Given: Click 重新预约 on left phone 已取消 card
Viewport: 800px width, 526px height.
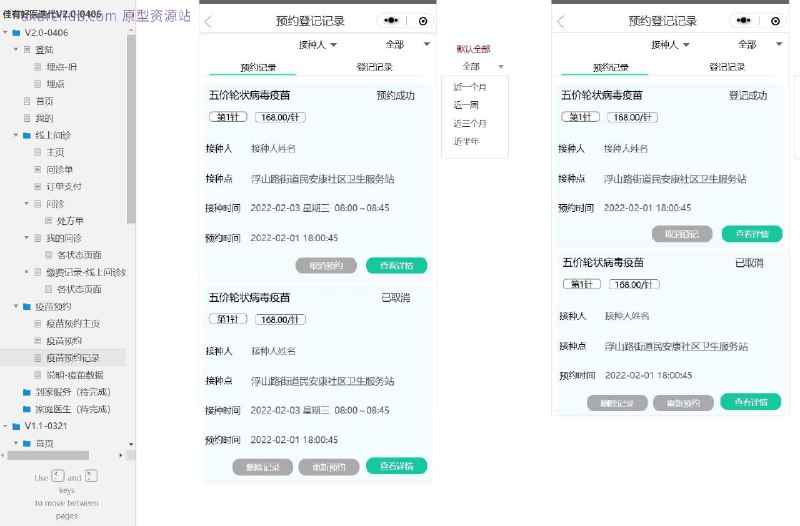Looking at the screenshot, I should point(329,467).
